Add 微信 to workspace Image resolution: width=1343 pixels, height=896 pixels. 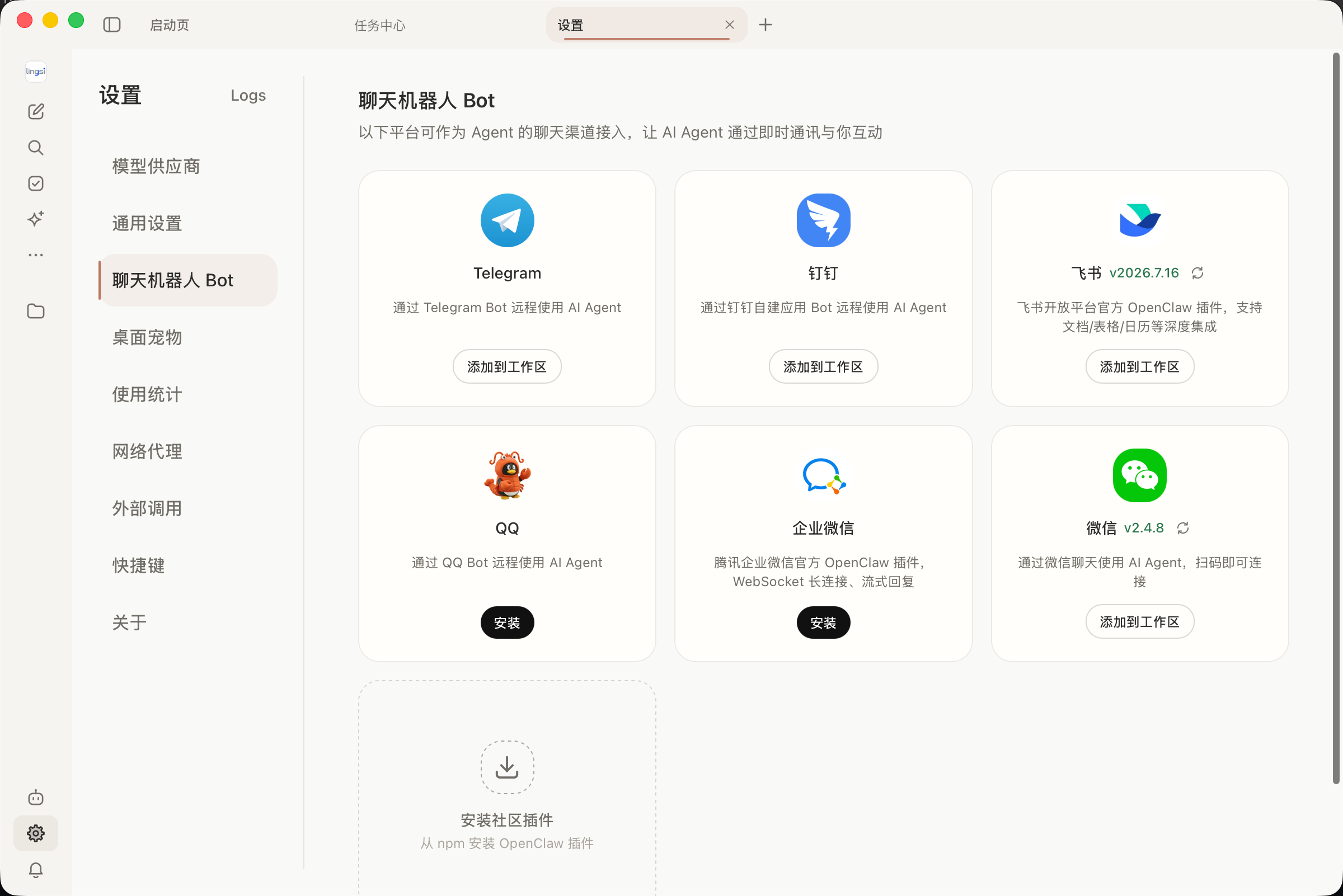pyautogui.click(x=1139, y=622)
